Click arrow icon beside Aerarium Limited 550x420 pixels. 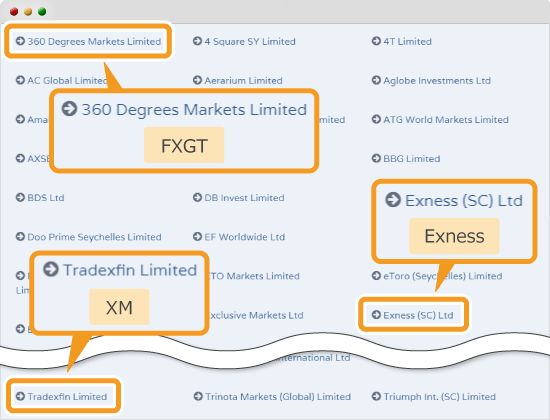pyautogui.click(x=197, y=80)
